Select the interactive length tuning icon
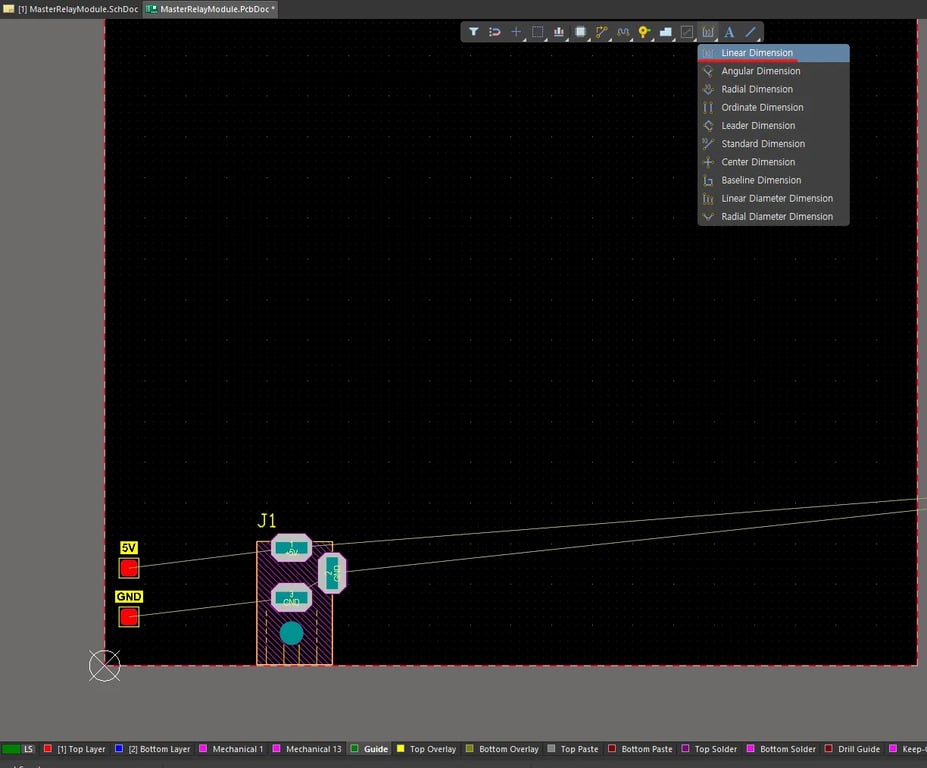The height and width of the screenshot is (768, 927). pyautogui.click(x=623, y=32)
